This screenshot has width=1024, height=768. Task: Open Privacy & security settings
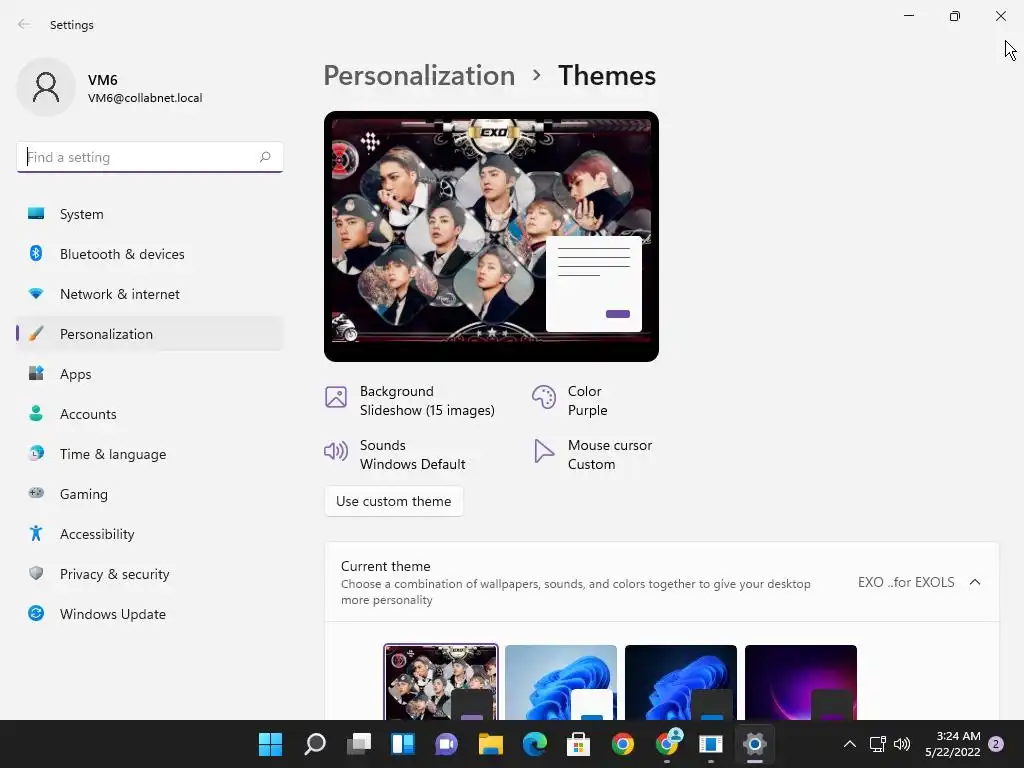[150, 574]
